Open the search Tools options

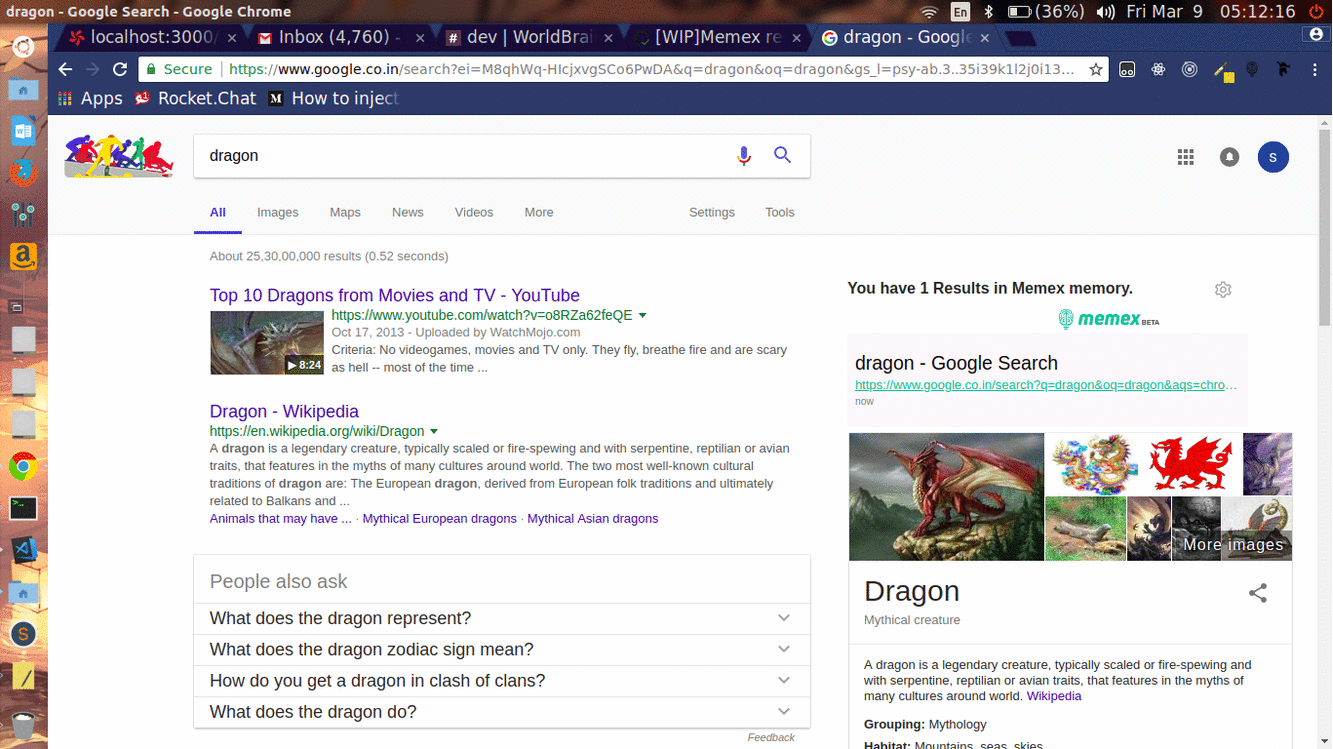(780, 212)
